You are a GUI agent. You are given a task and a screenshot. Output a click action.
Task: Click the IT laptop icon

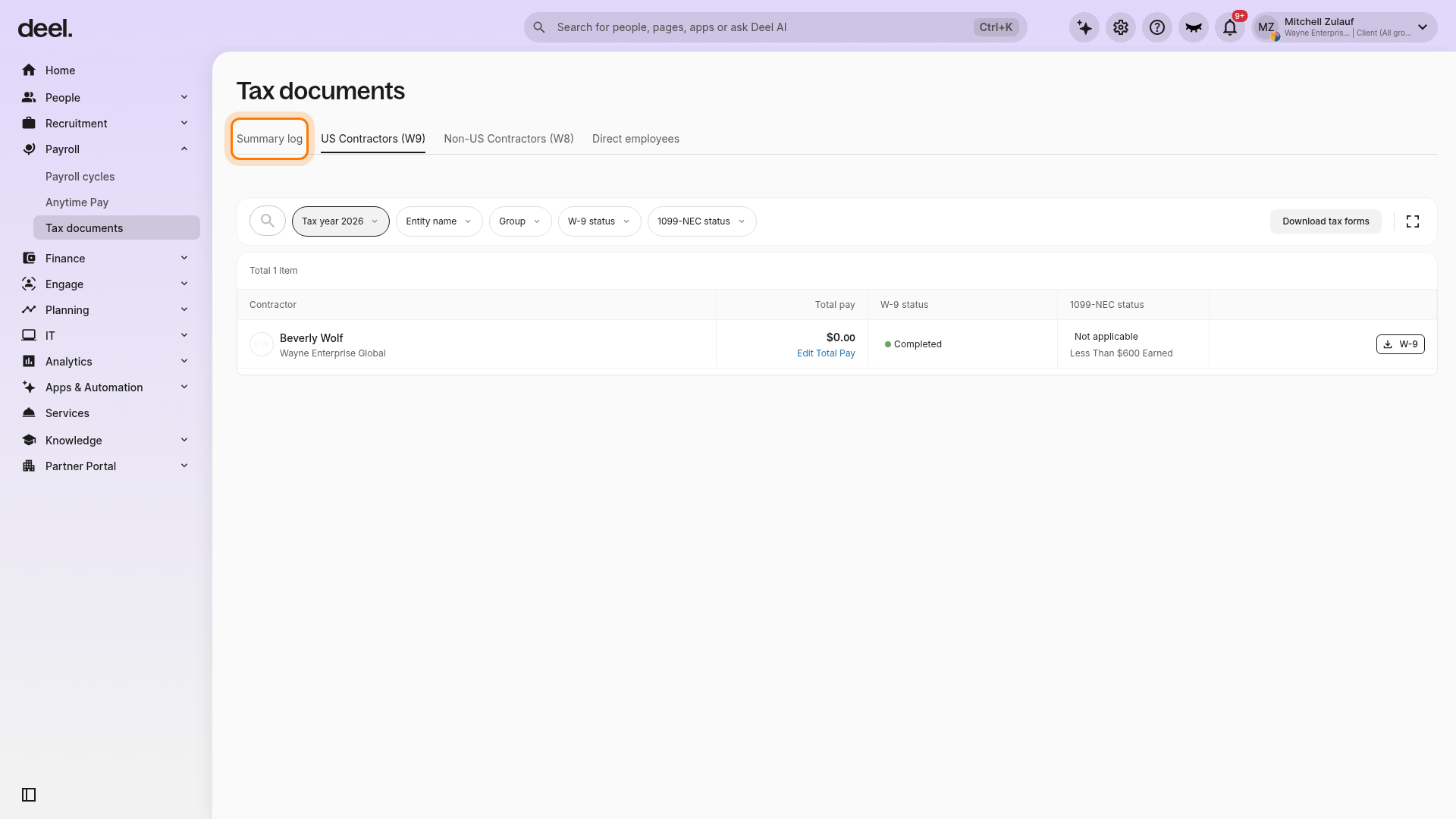pos(29,335)
